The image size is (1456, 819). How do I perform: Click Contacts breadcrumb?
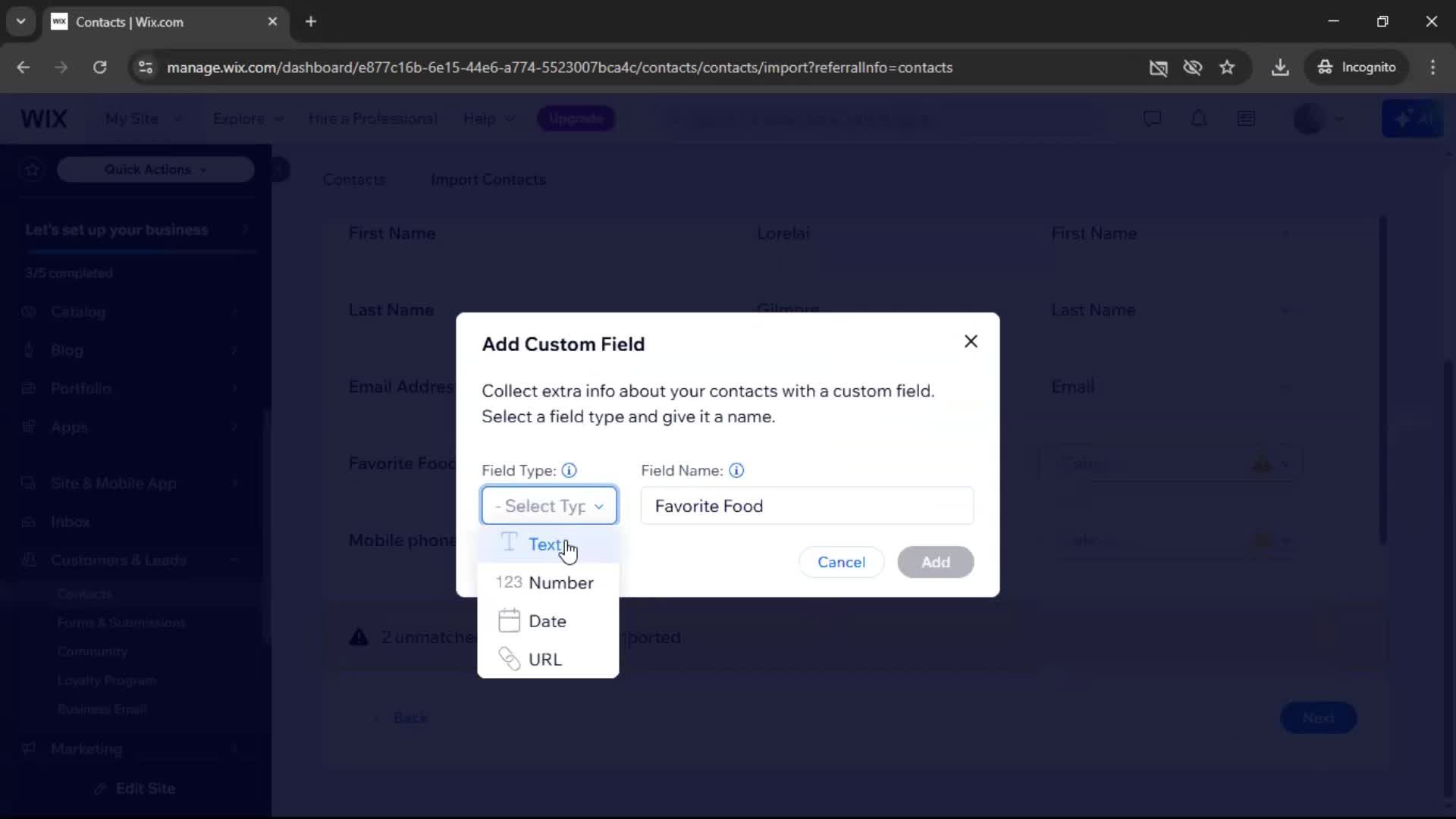pyautogui.click(x=354, y=180)
